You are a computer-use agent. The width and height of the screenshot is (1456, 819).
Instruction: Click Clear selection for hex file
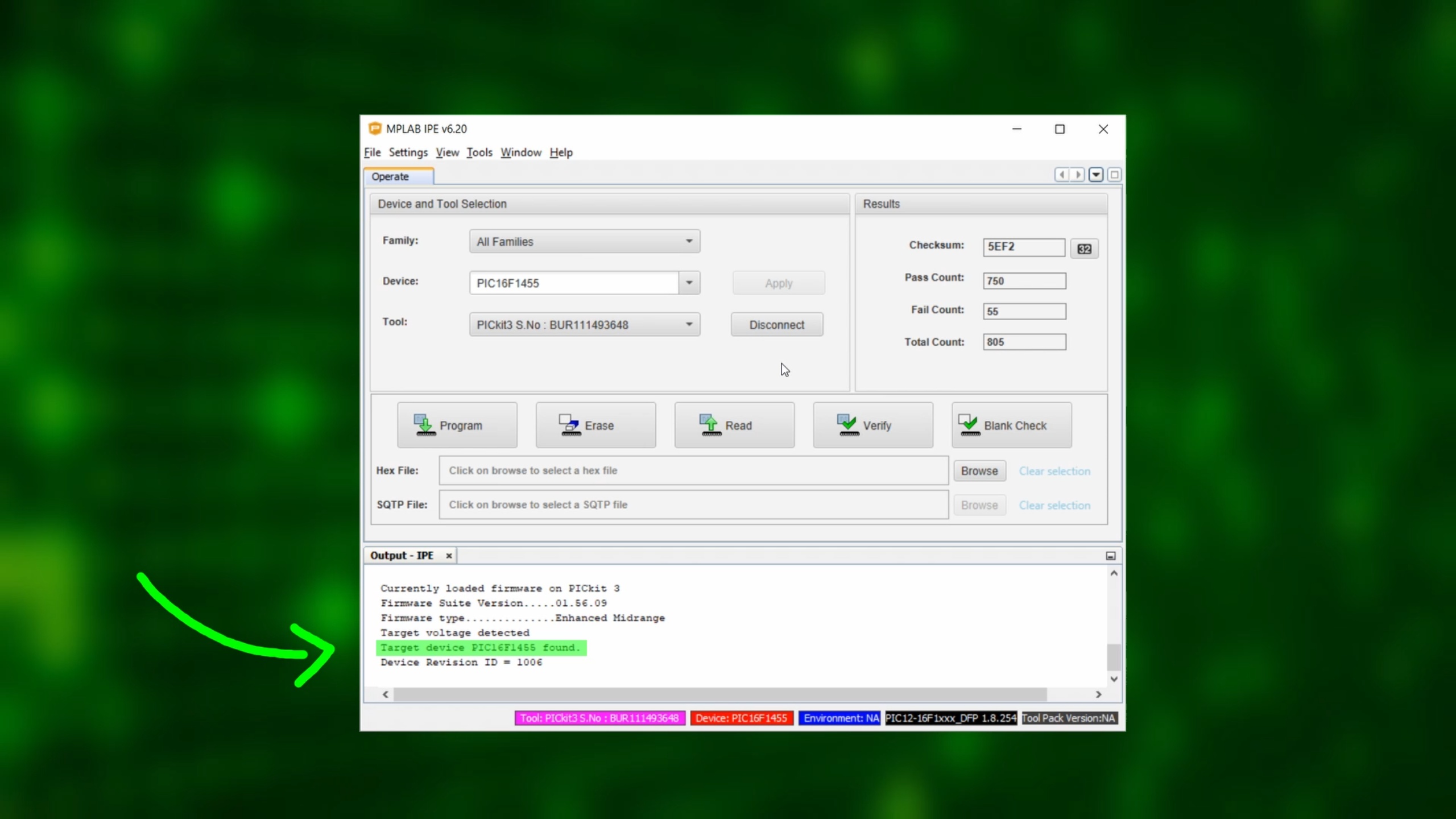click(x=1054, y=471)
